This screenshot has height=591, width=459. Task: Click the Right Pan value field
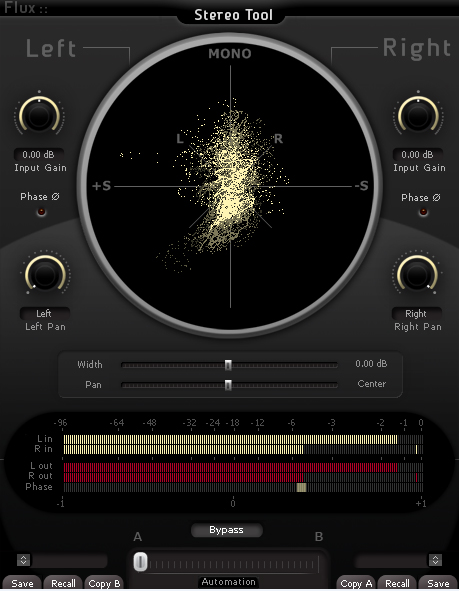pyautogui.click(x=416, y=314)
